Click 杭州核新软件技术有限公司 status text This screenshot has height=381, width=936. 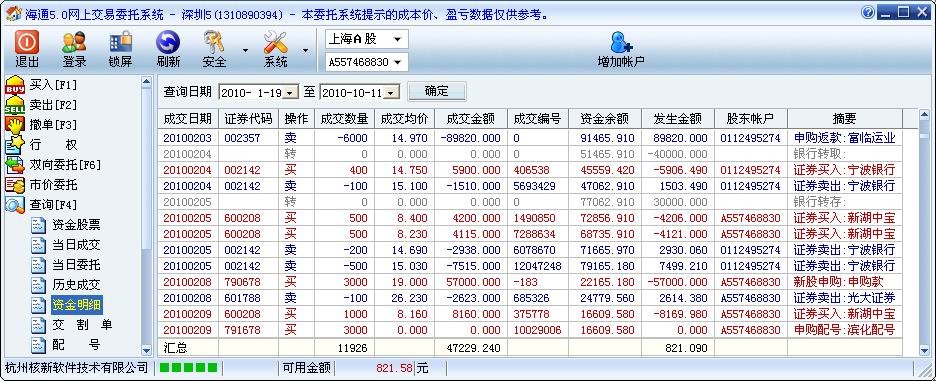[76, 367]
